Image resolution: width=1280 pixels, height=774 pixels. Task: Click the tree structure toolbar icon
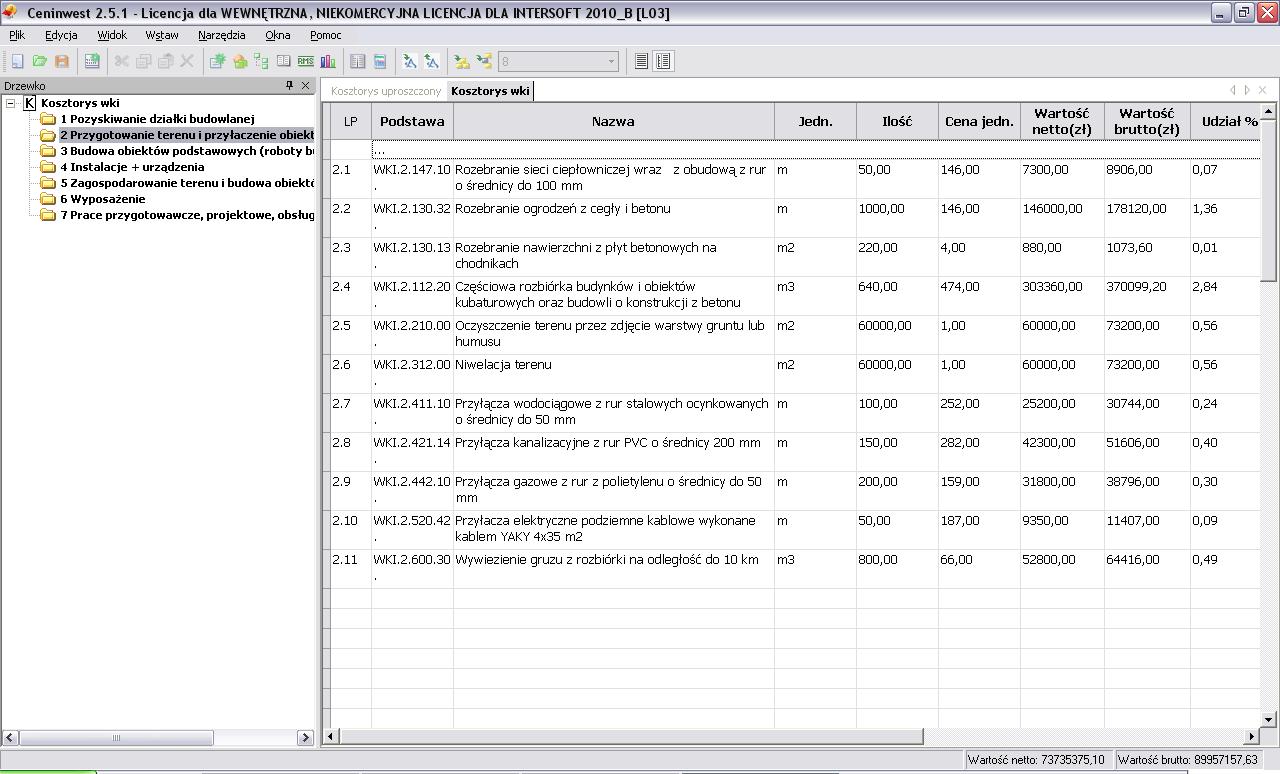[261, 61]
